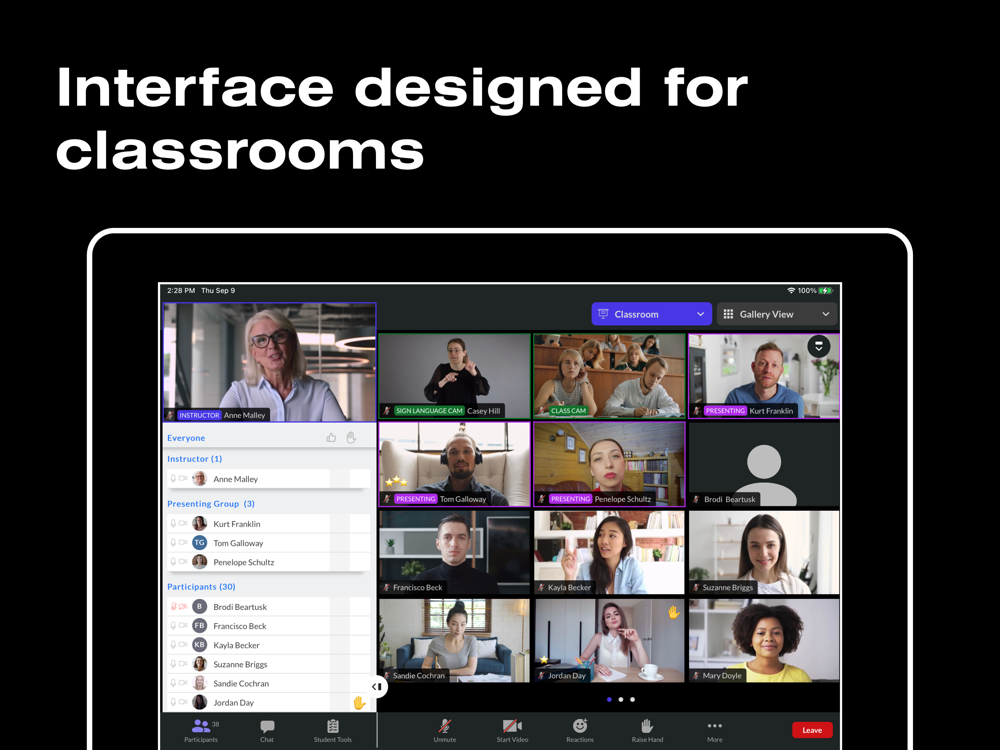Raise Hand using the hand icon
This screenshot has height=750, width=1000.
coord(647,726)
